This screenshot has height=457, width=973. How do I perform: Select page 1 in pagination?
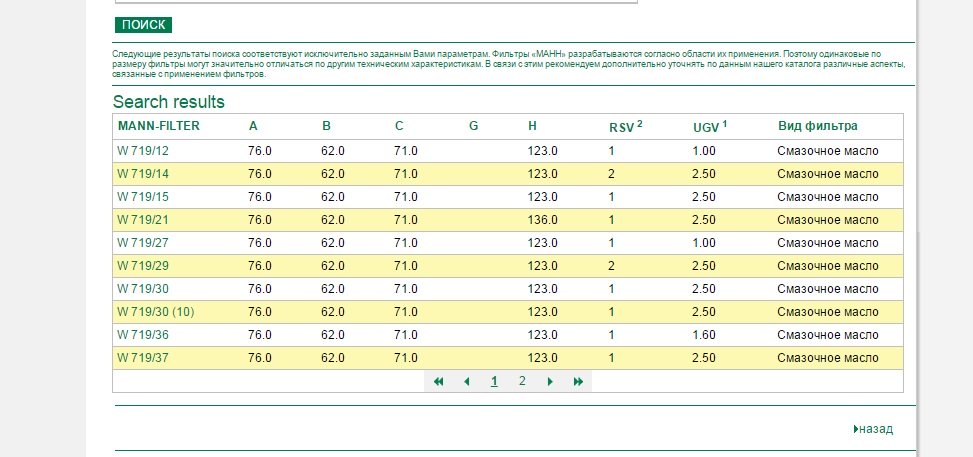coord(494,381)
